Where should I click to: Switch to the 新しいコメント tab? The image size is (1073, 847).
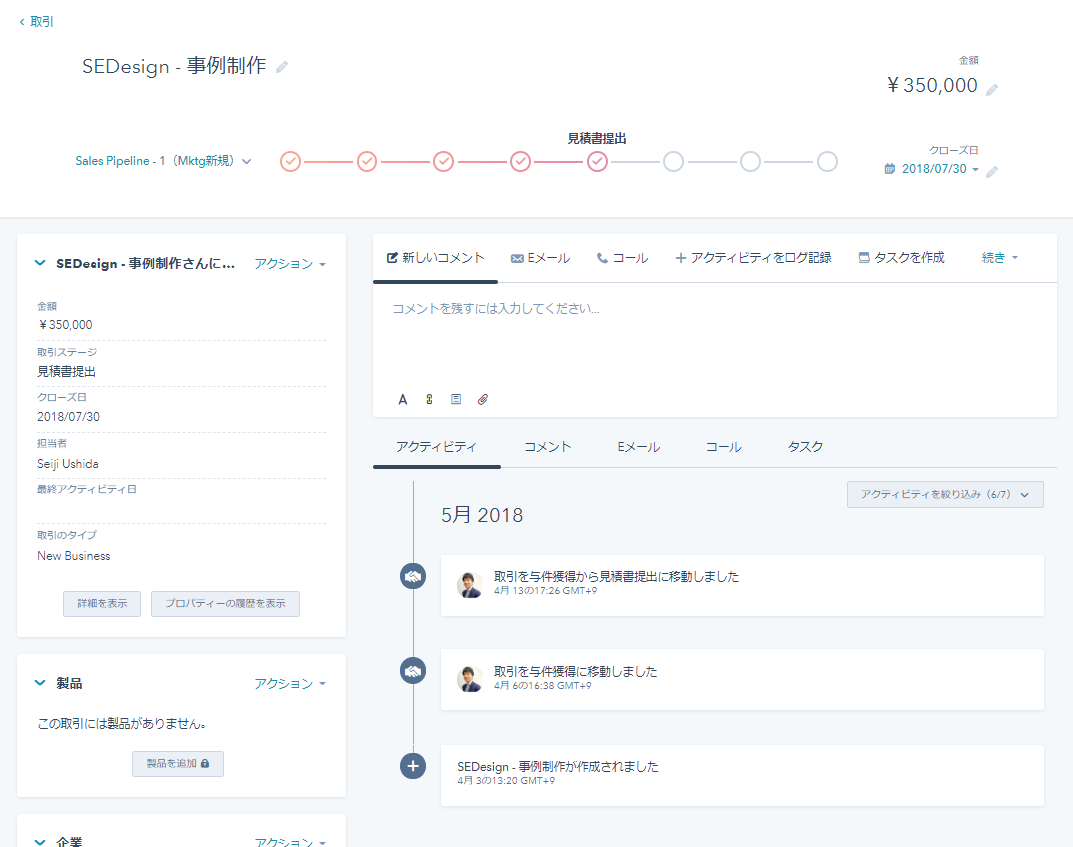point(435,258)
